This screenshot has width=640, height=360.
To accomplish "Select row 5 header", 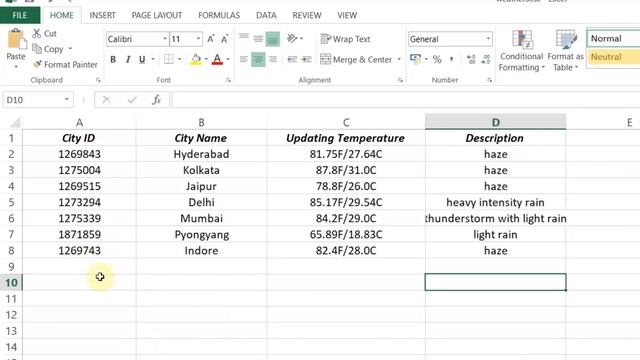I will [11, 202].
